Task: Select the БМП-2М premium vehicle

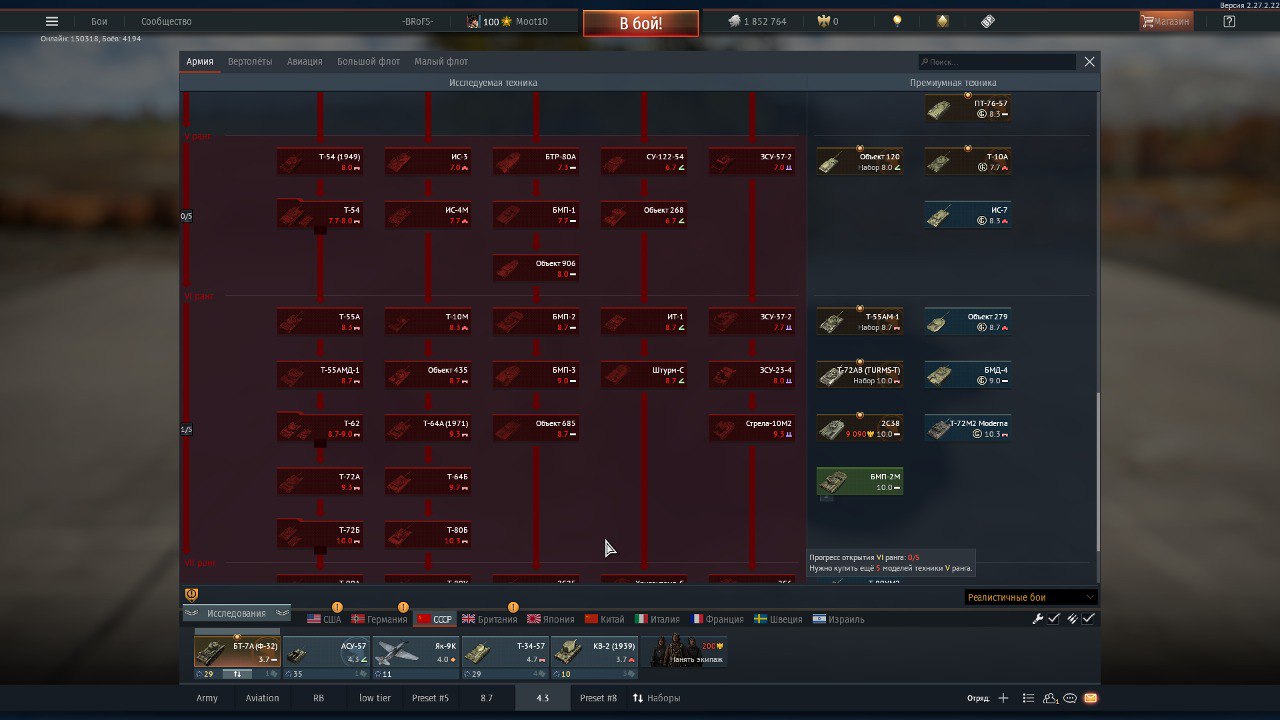Action: (860, 482)
